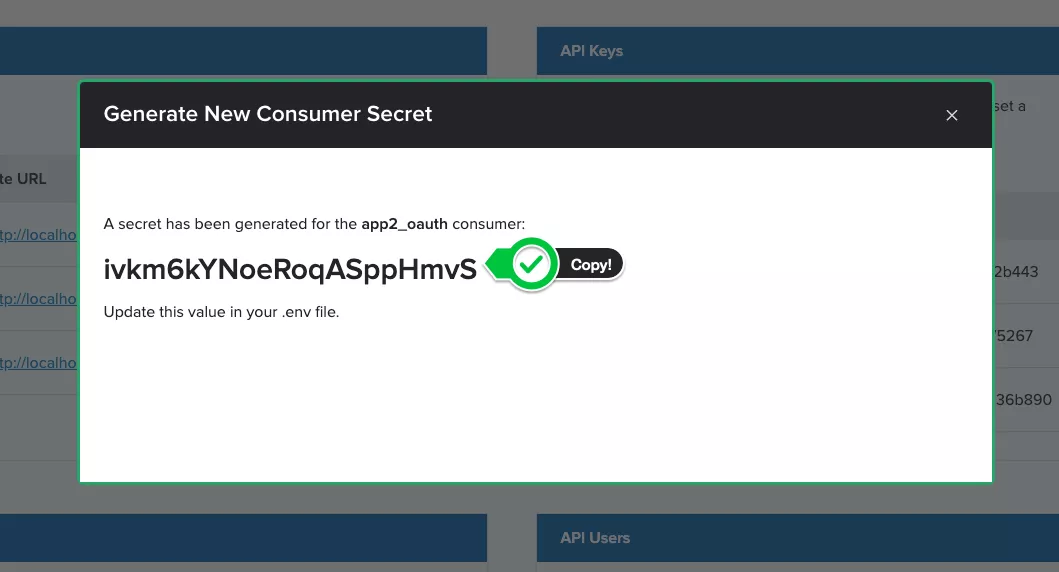Viewport: 1059px width, 572px height.
Task: Click the blue header bar at top left
Action: click(x=240, y=50)
